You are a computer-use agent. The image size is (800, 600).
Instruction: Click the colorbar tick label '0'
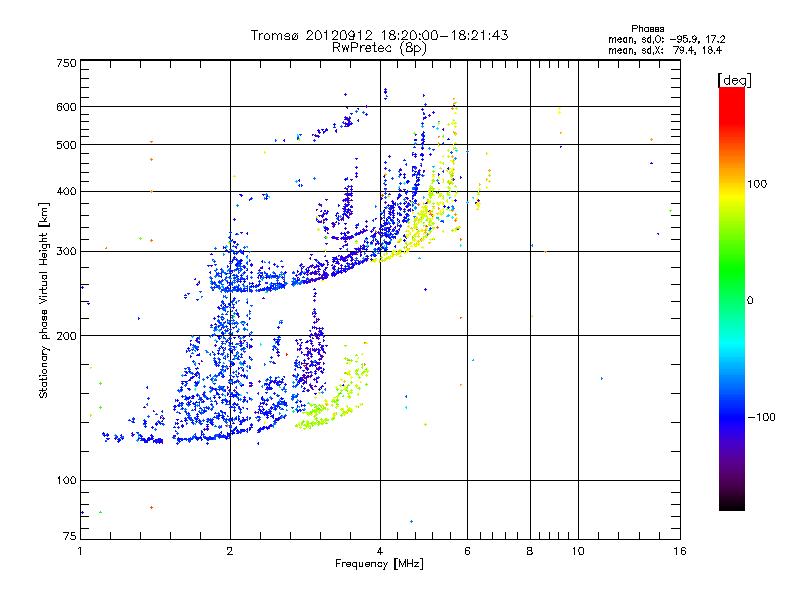pyautogui.click(x=750, y=300)
